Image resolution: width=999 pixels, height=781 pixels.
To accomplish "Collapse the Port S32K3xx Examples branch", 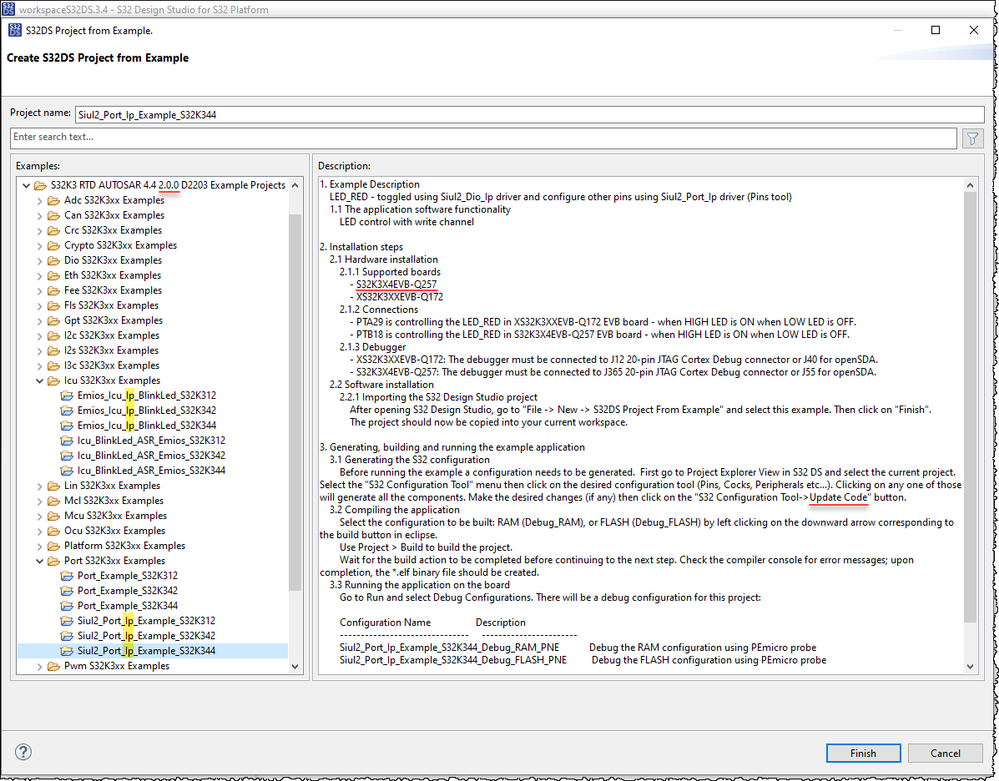I will click(x=38, y=560).
